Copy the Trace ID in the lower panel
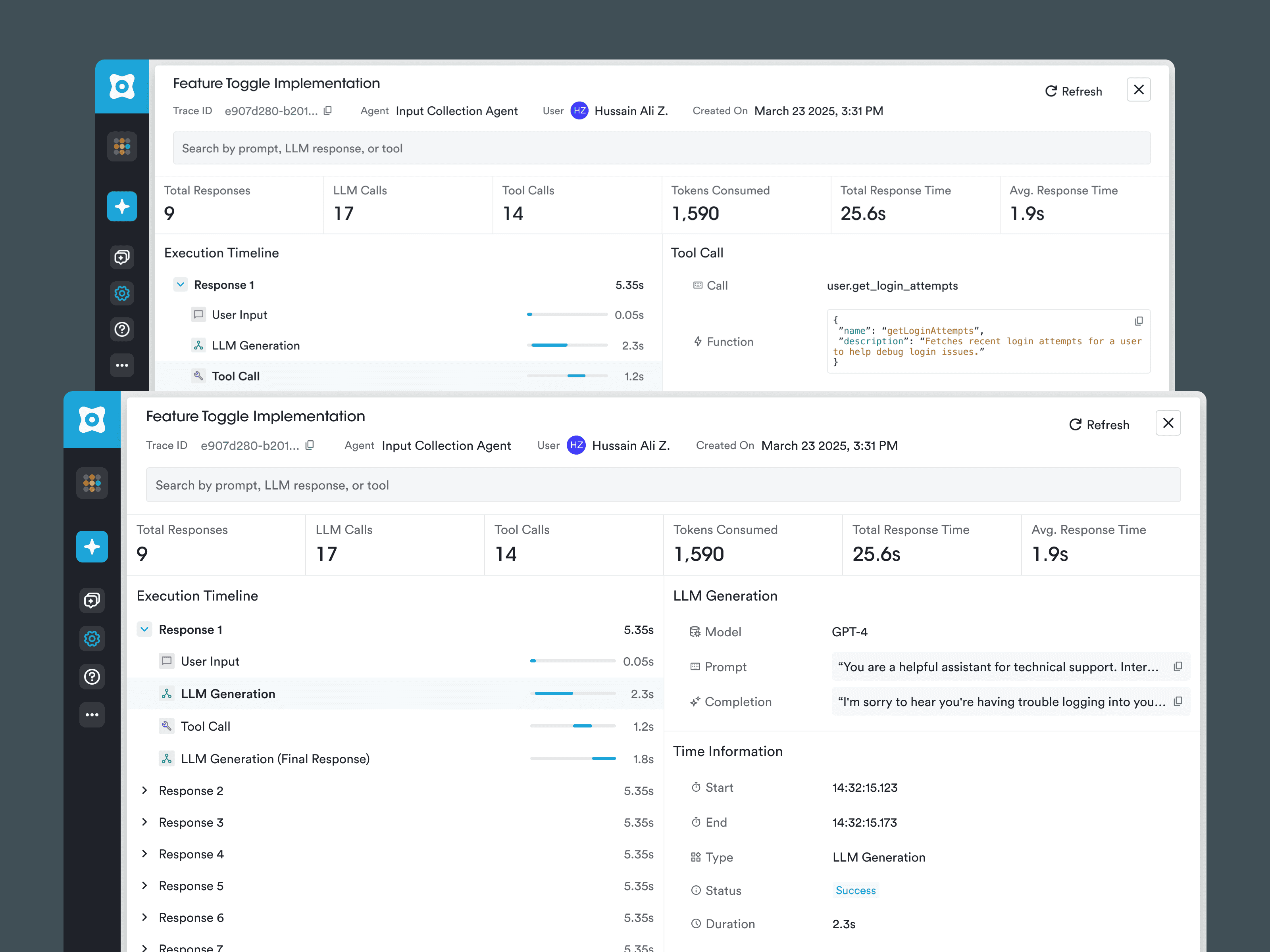Viewport: 1270px width, 952px height. pyautogui.click(x=310, y=445)
